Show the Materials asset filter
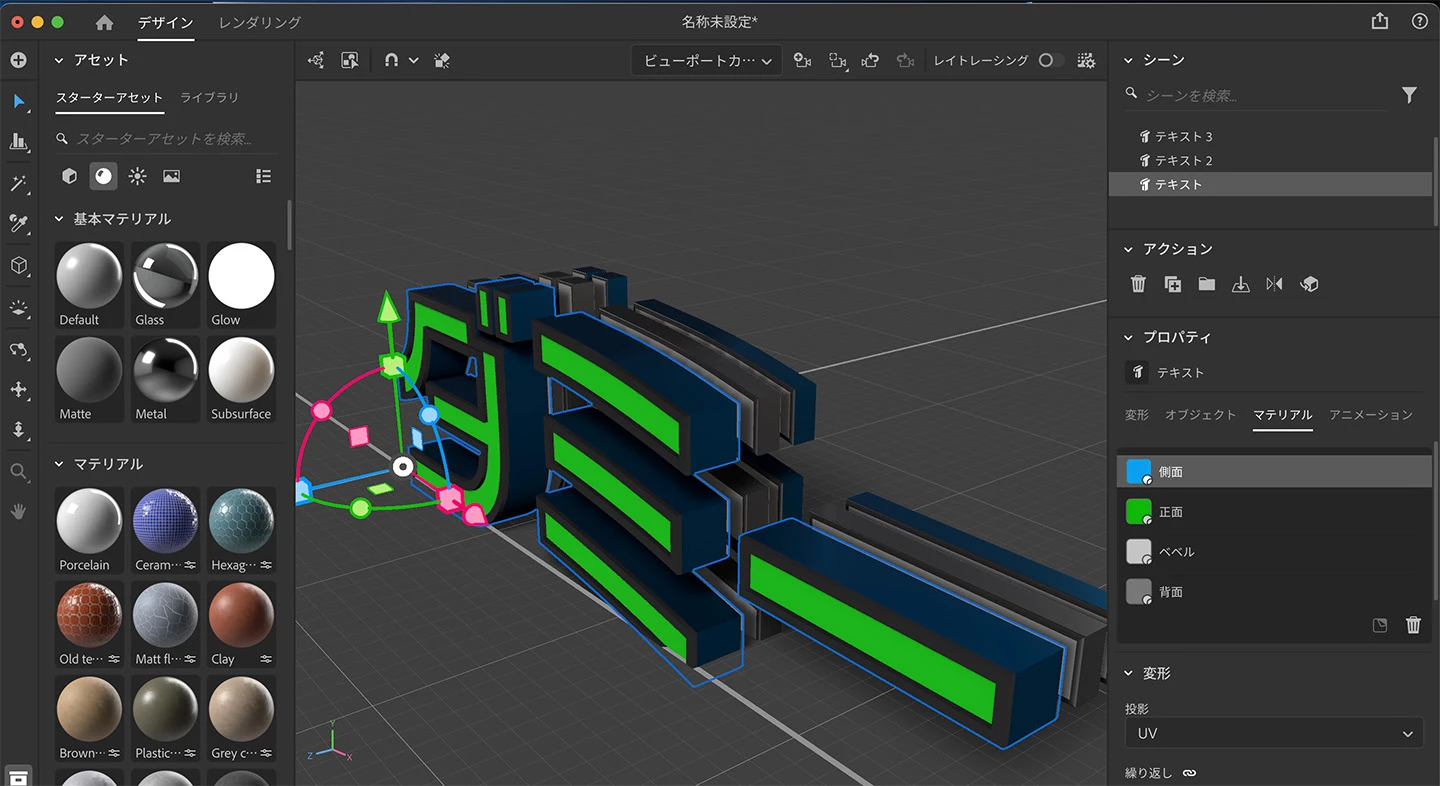Image resolution: width=1440 pixels, height=786 pixels. [x=103, y=176]
